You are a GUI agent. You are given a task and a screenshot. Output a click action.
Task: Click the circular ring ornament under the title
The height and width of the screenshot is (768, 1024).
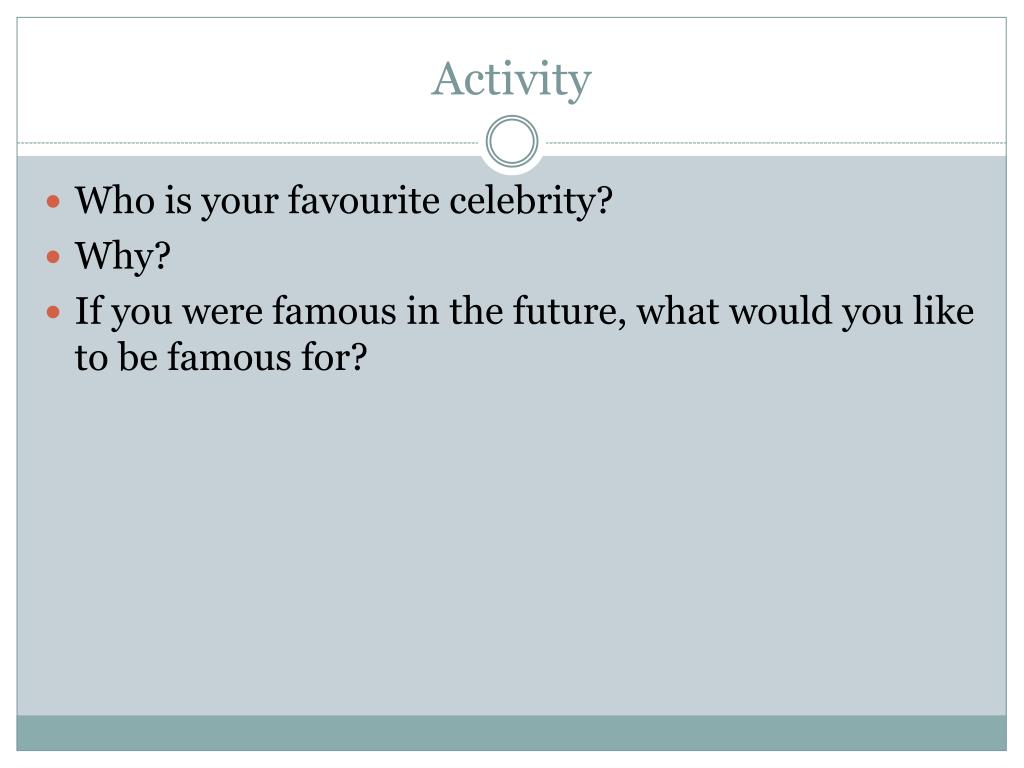click(512, 142)
